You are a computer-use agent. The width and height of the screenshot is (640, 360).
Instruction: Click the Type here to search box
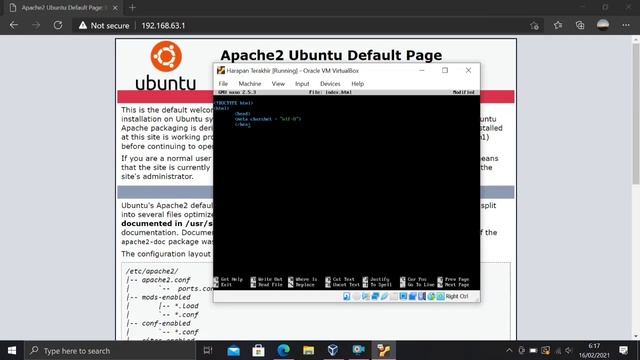(x=110, y=351)
